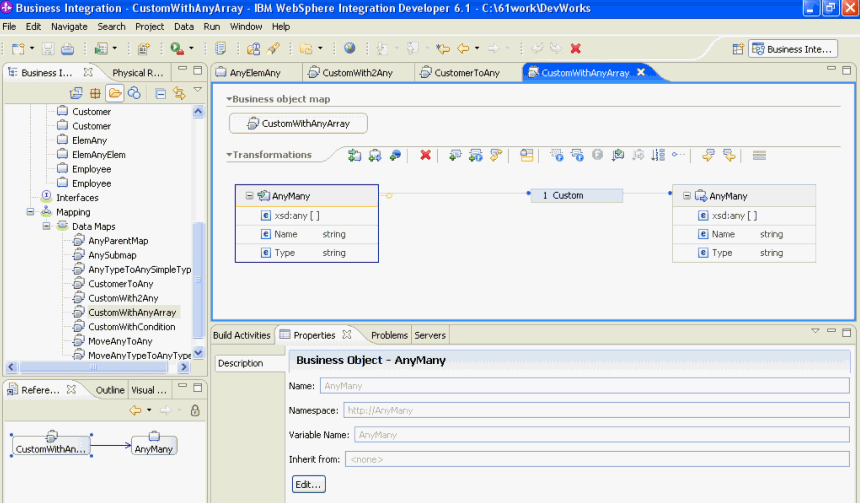This screenshot has width=860, height=503.
Task: Toggle Link with Editor arrows in Business Integration view
Action: pyautogui.click(x=179, y=93)
